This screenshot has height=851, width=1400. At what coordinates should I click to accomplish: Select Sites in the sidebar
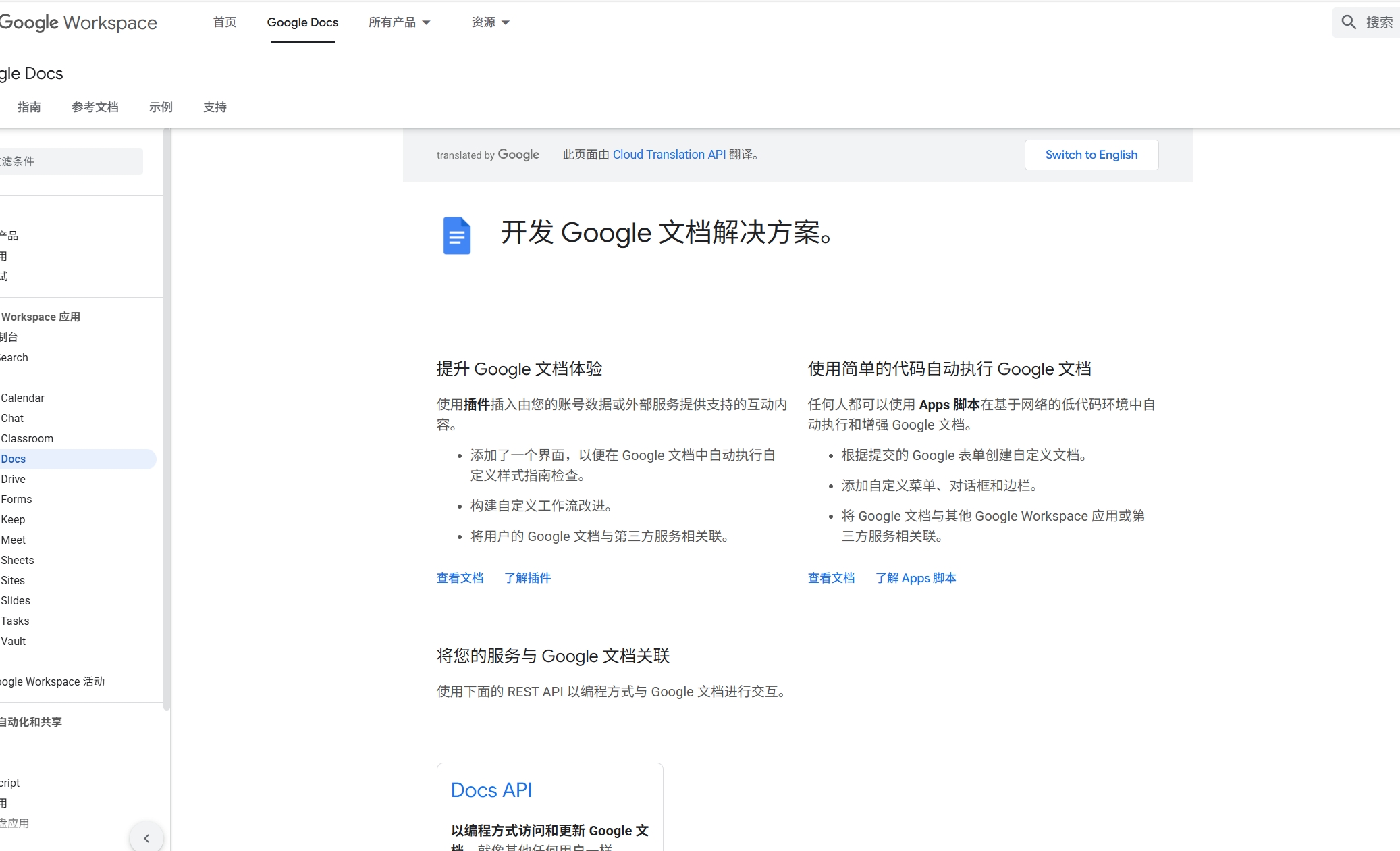coord(13,580)
